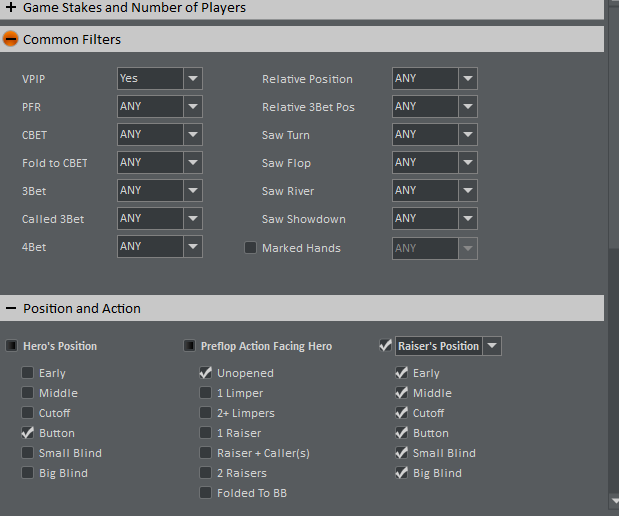Check the Folded To BB option
Screen dimensions: 619x516
[x=205, y=493]
